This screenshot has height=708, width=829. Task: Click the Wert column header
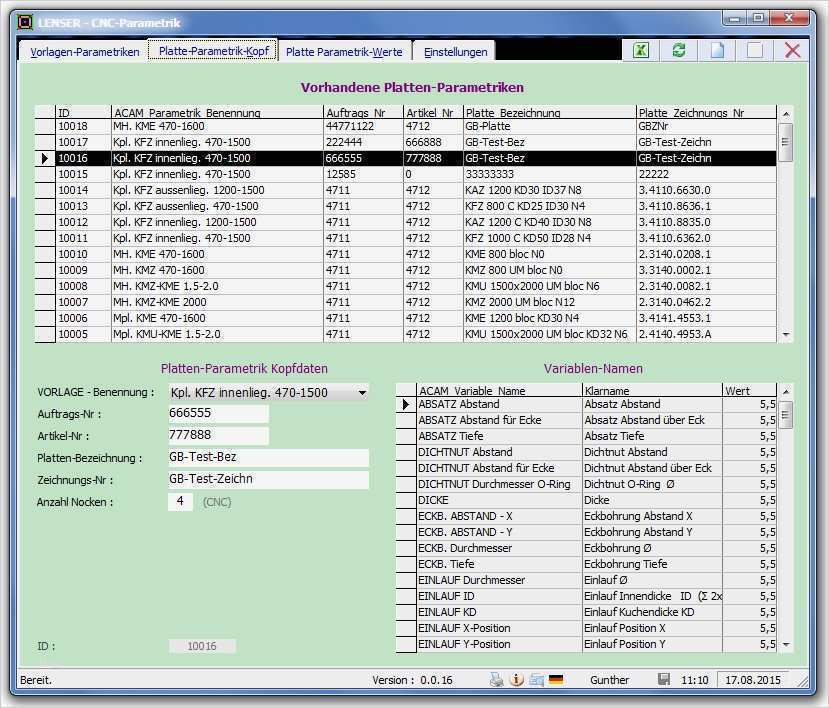(750, 391)
